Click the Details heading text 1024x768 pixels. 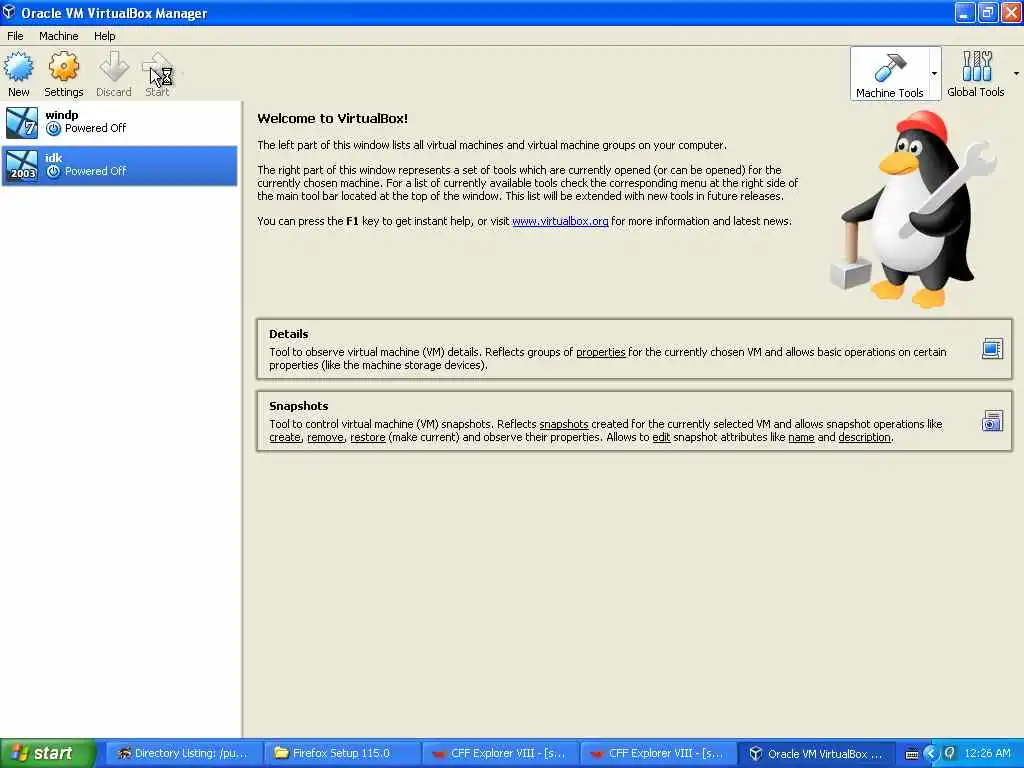click(x=289, y=334)
